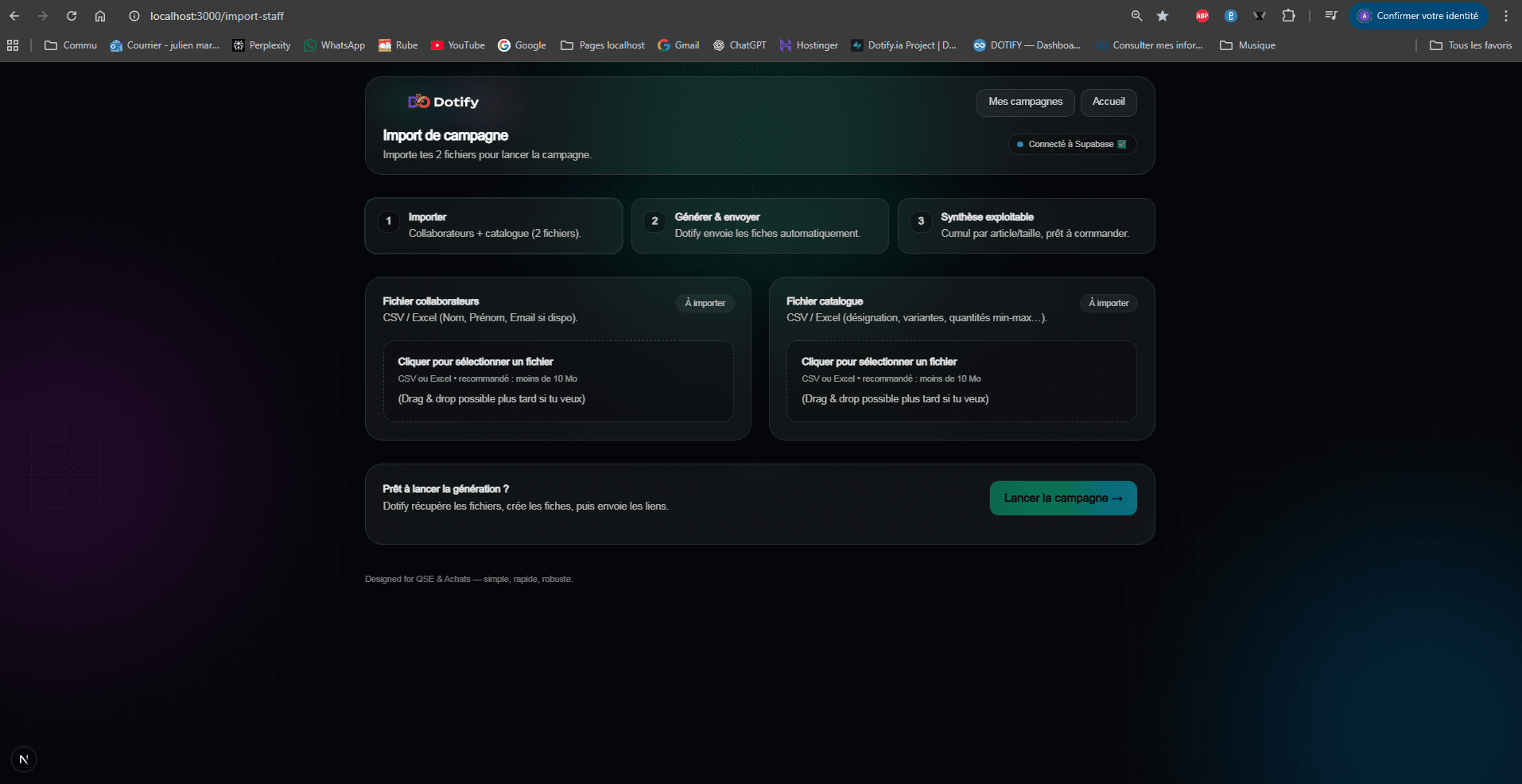The height and width of the screenshot is (784, 1522).
Task: Click the Lancer la campagne button
Action: (1063, 499)
